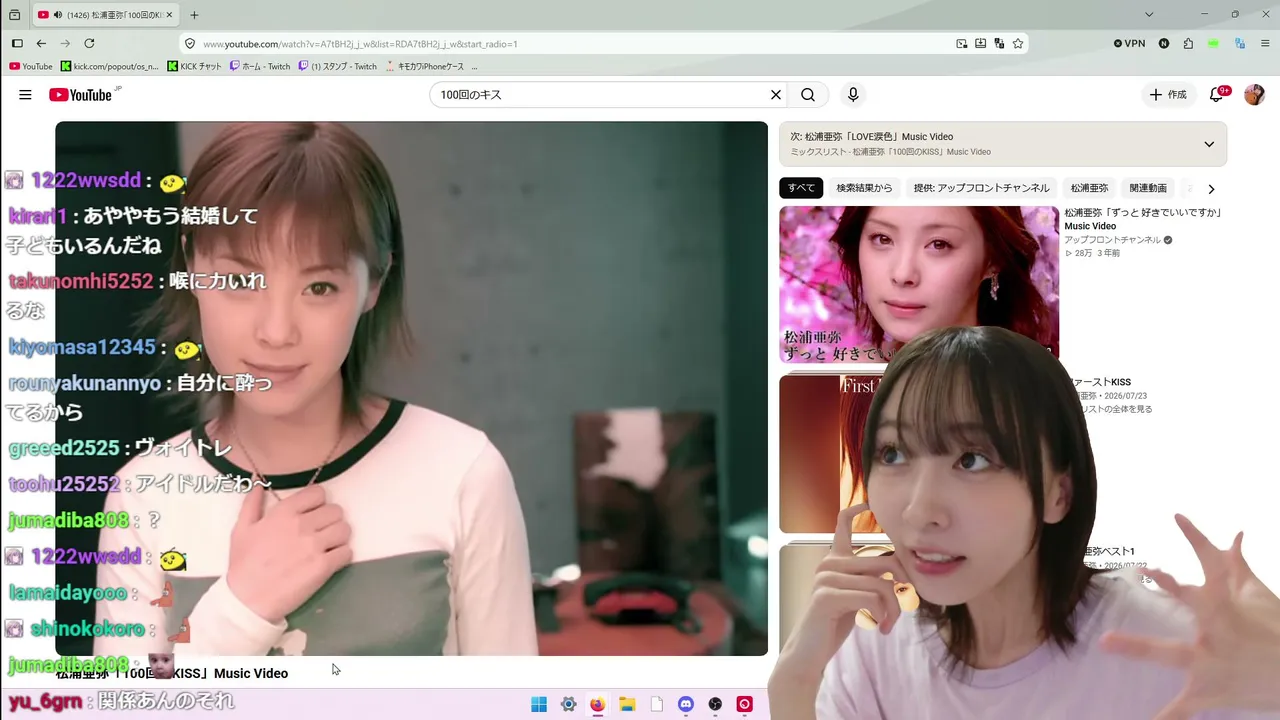Click the YouTube search magnifier button
1280x720 pixels.
[x=808, y=95]
